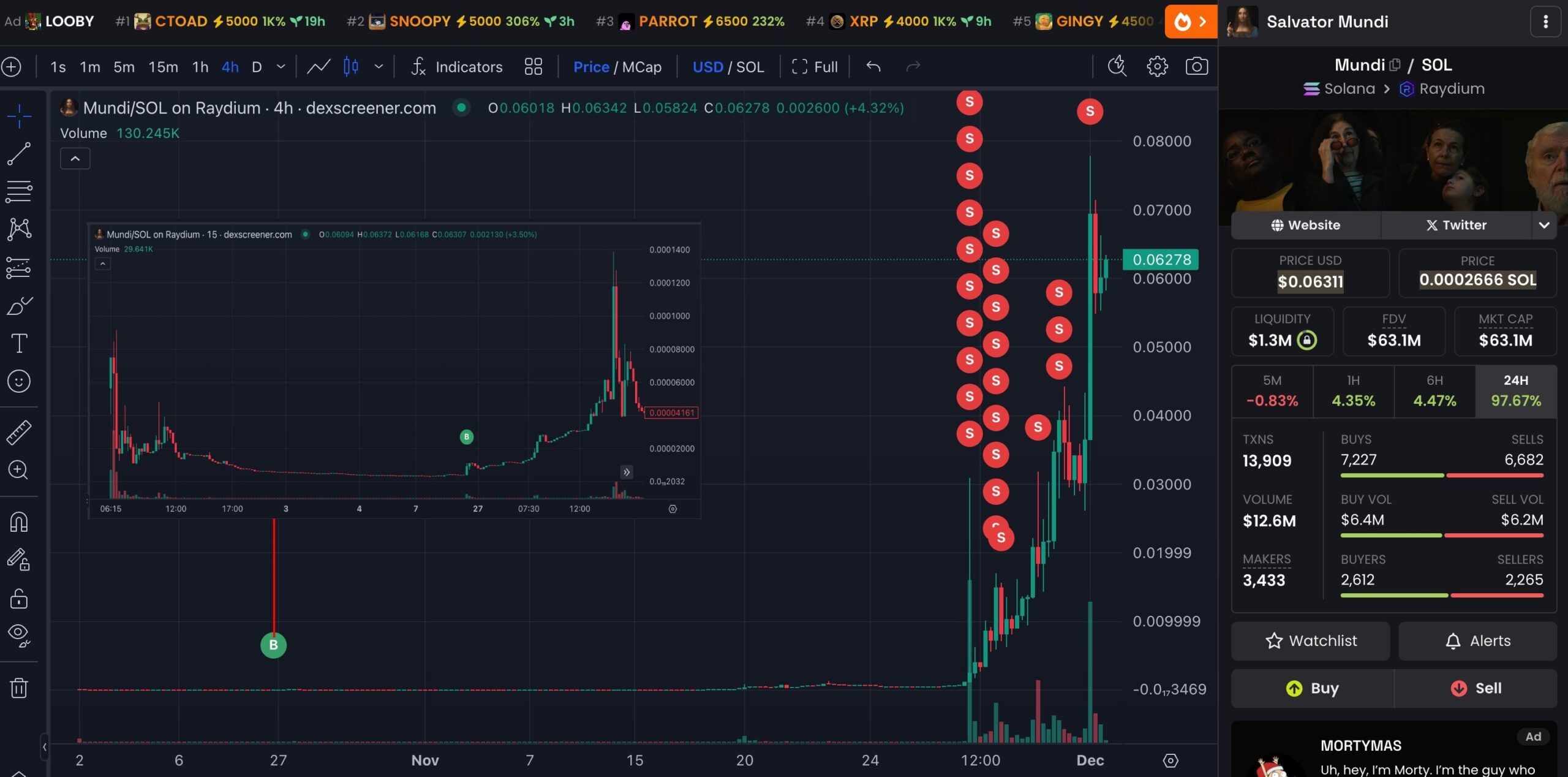Open chart settings gear icon

1157,66
